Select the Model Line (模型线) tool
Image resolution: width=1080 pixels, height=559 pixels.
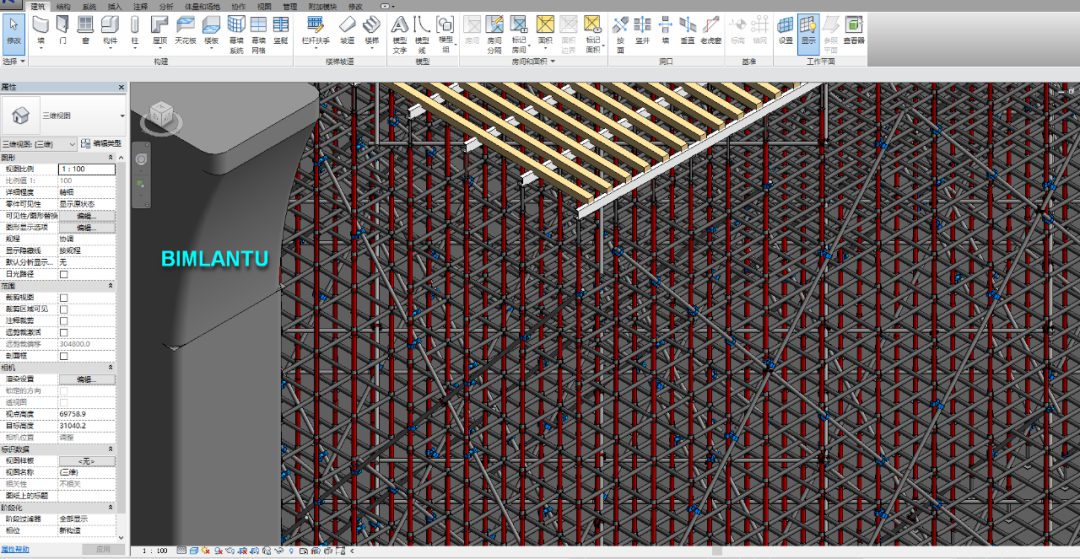click(422, 34)
